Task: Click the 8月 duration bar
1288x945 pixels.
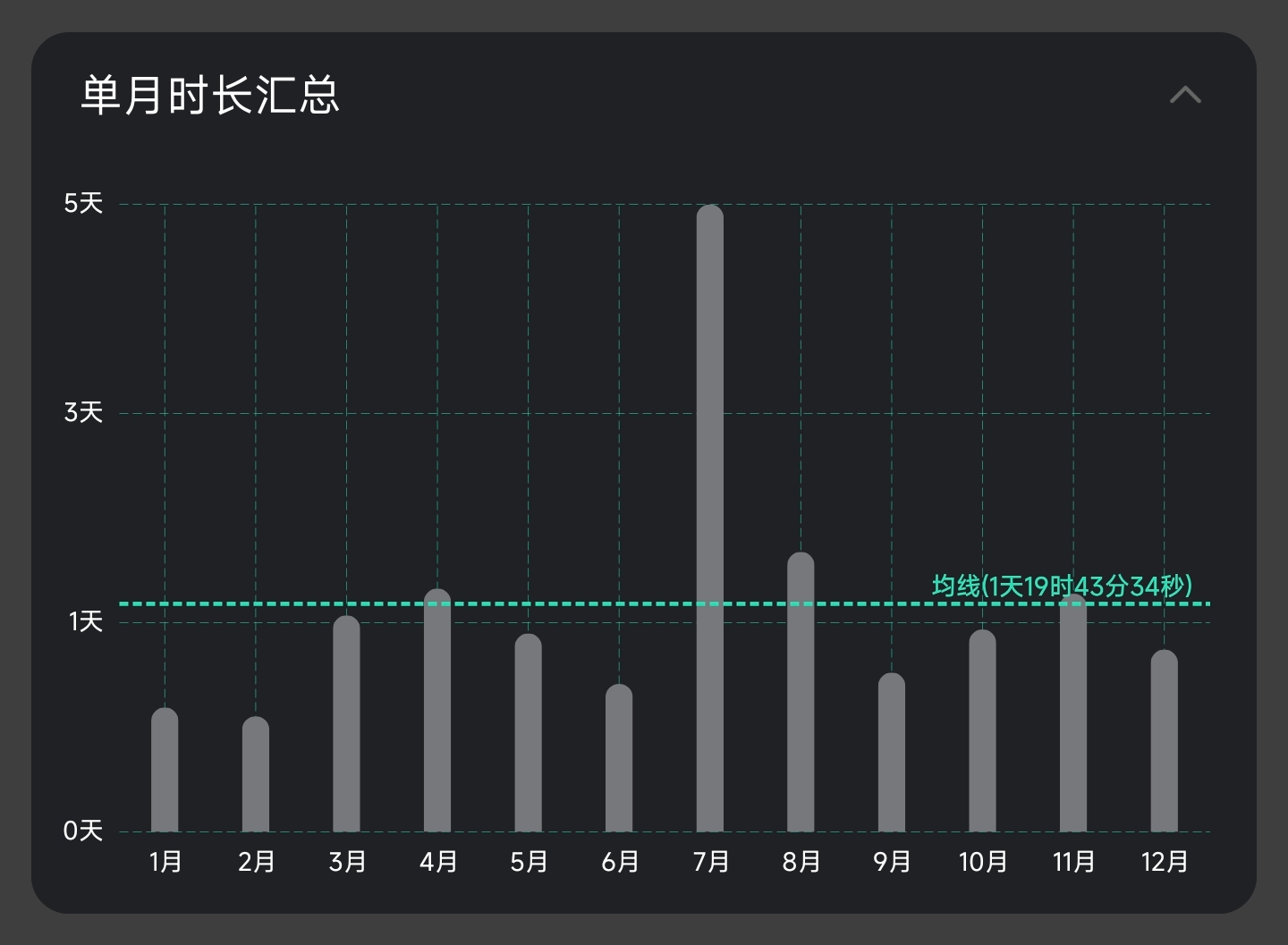Action: point(801,693)
